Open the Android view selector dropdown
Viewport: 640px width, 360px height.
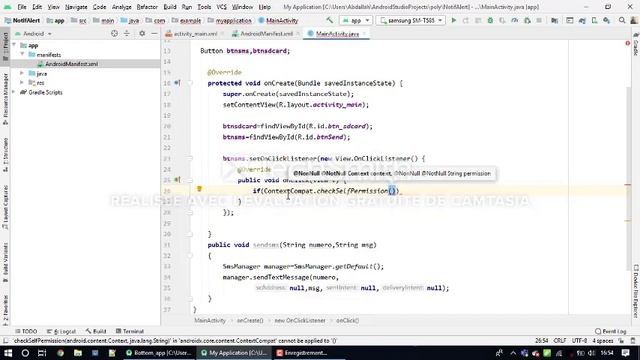pos(33,33)
